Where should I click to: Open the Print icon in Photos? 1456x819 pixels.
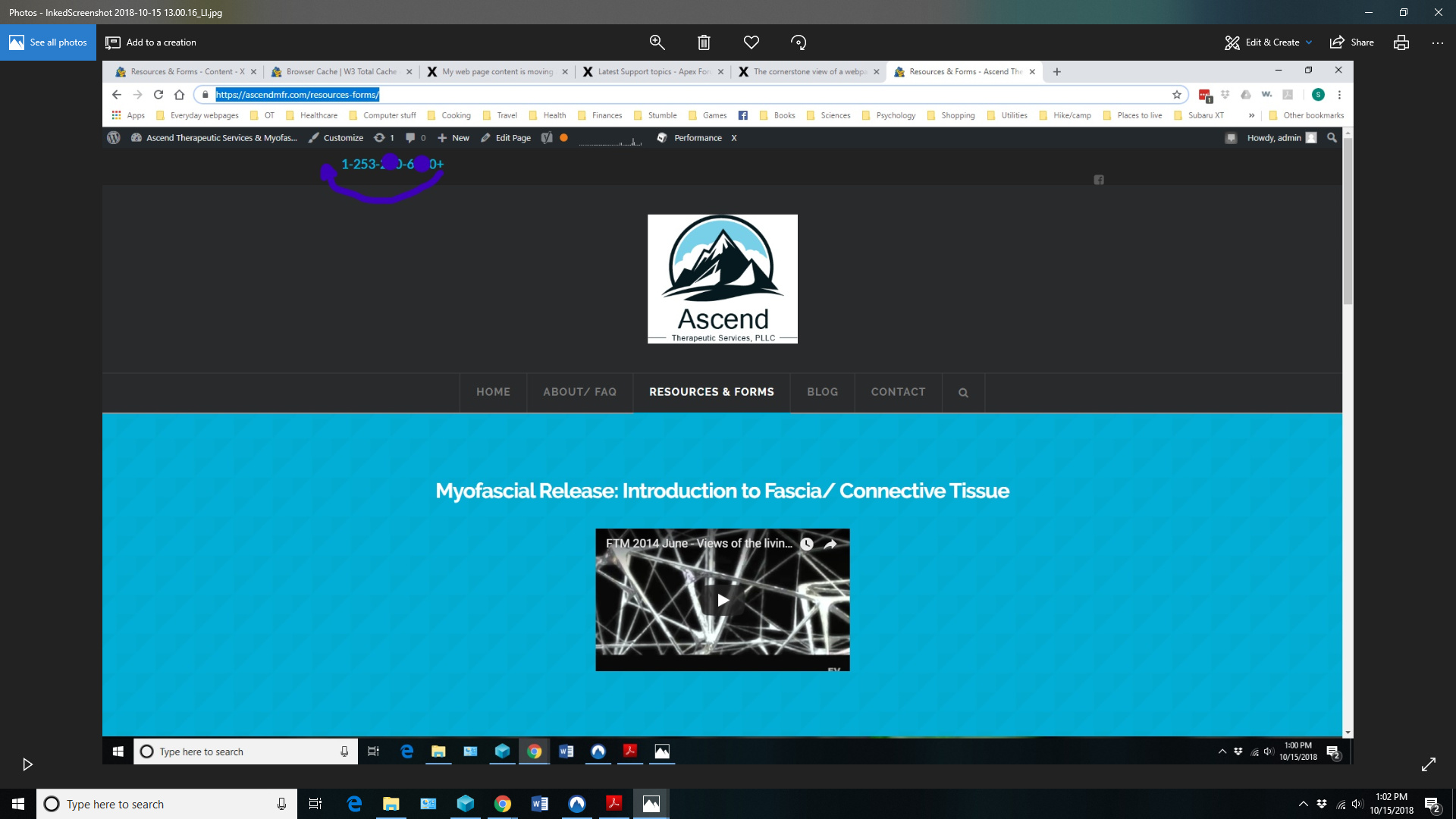[x=1401, y=42]
